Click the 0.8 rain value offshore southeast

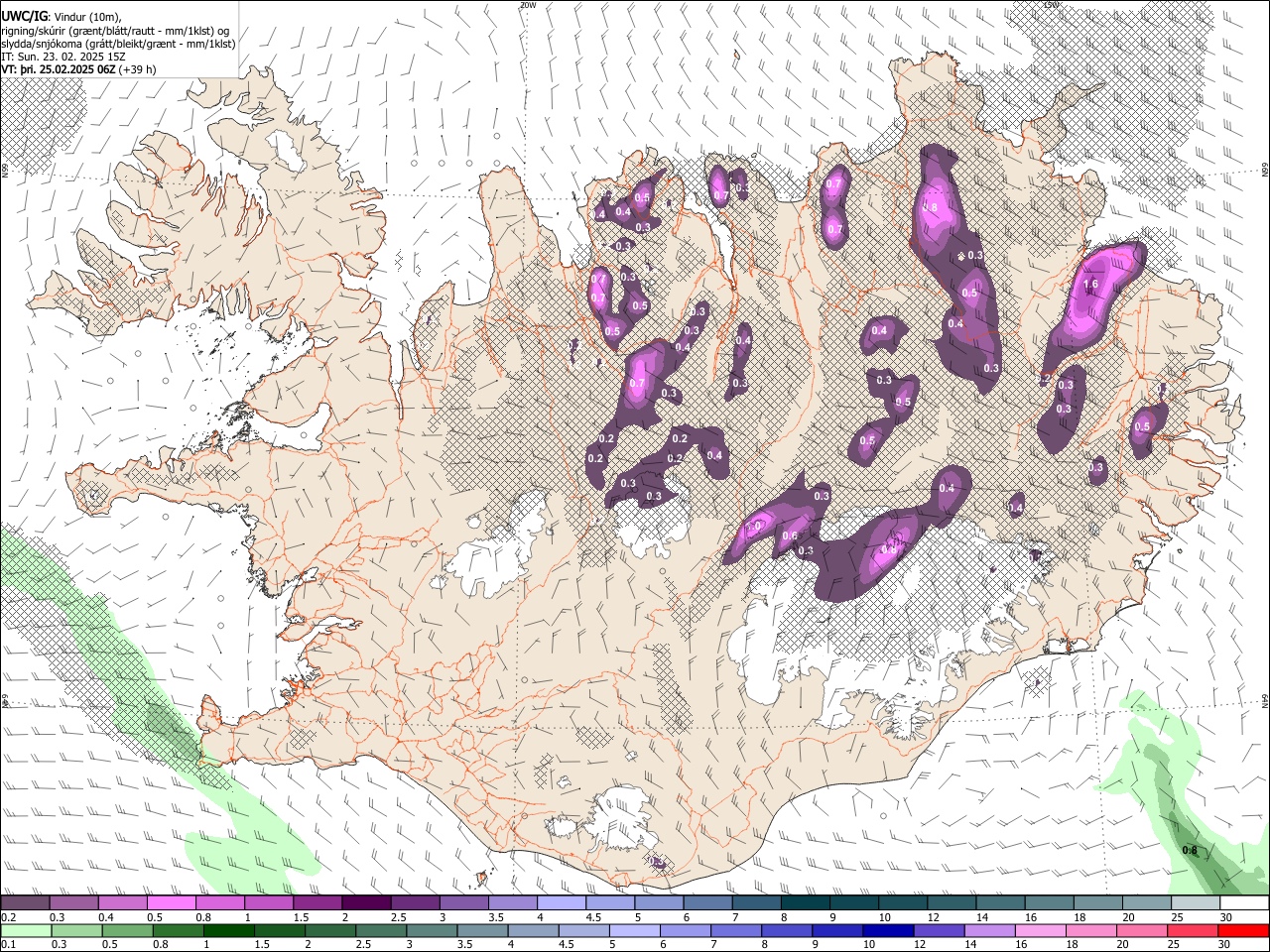point(1190,850)
